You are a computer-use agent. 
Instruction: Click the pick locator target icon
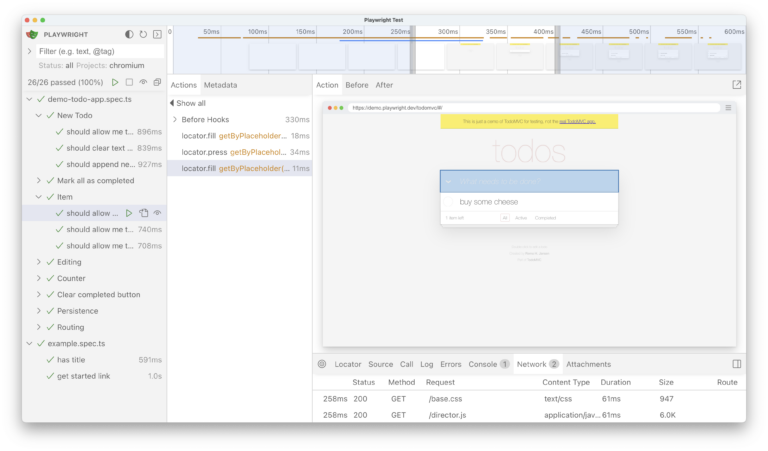click(322, 364)
